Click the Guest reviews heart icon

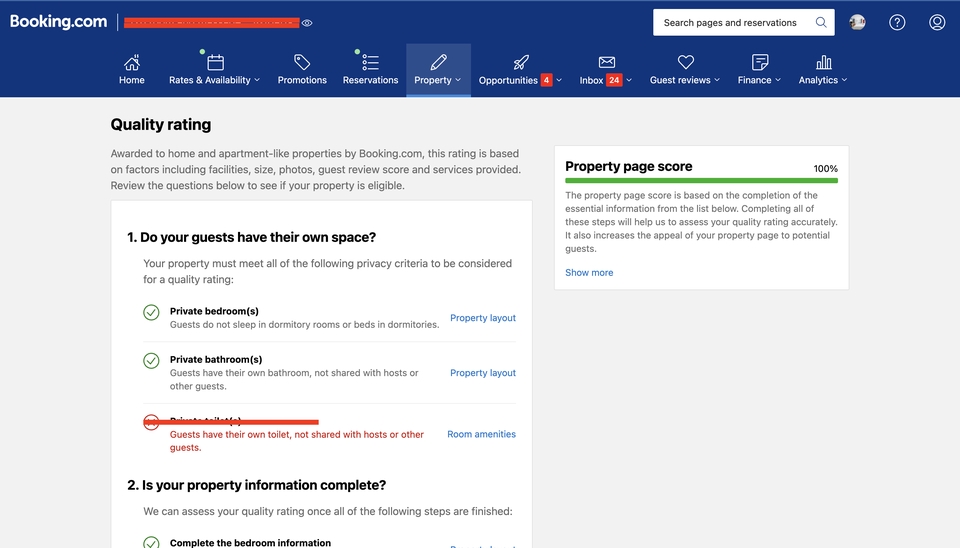686,62
